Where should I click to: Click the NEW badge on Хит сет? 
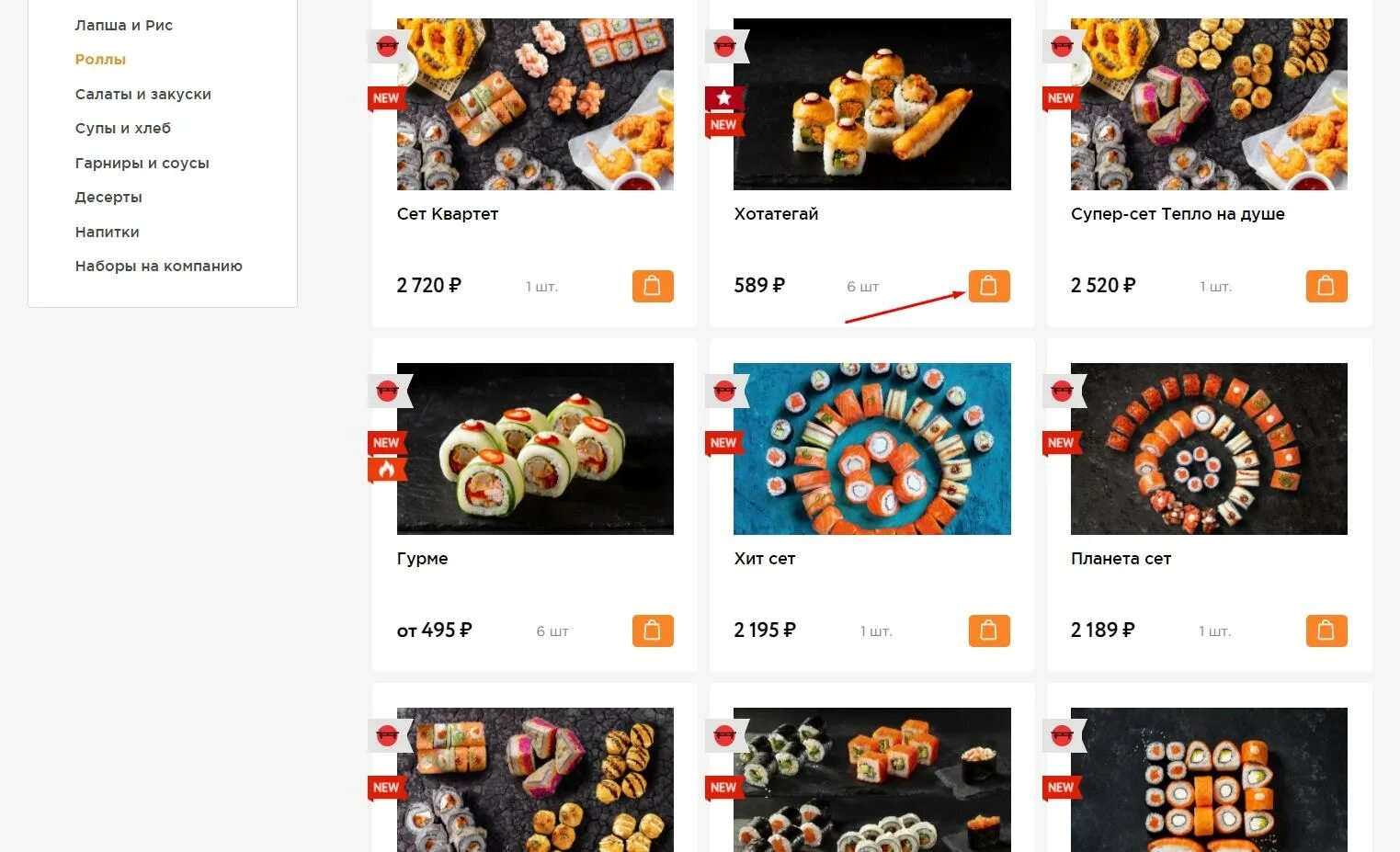(723, 443)
